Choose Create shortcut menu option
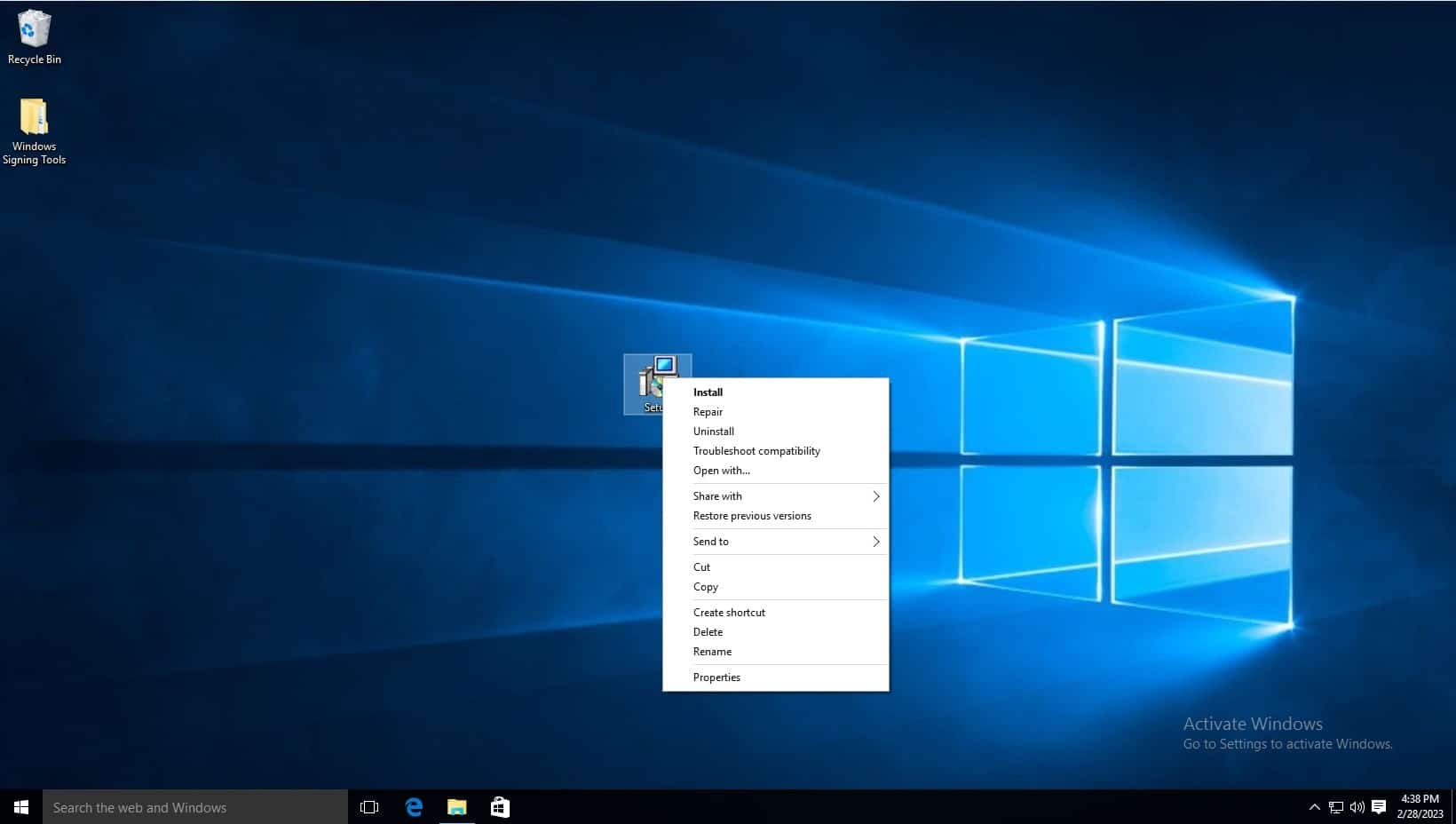Viewport: 1456px width, 824px height. [x=729, y=613]
